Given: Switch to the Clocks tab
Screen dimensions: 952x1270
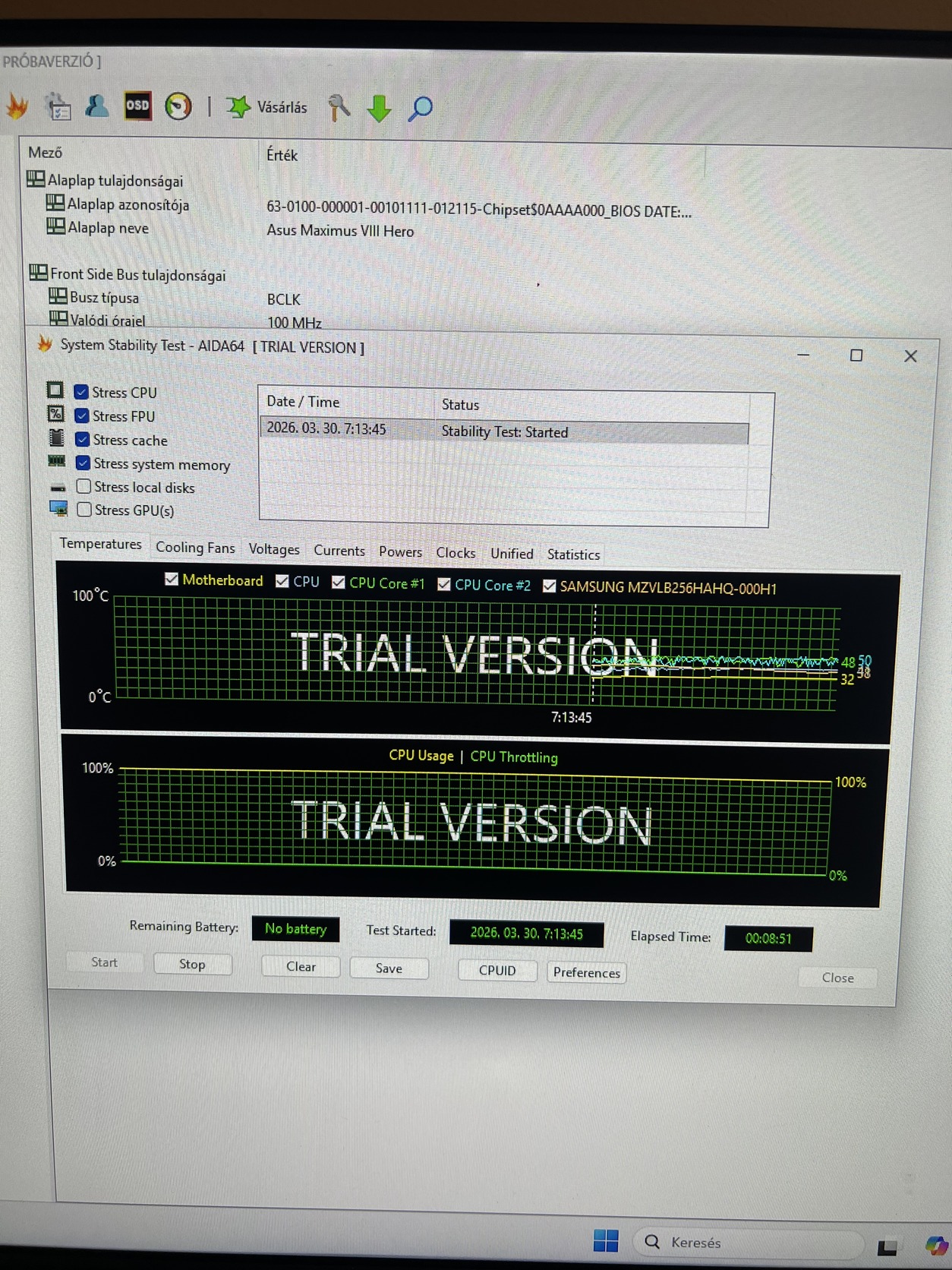Looking at the screenshot, I should [456, 553].
